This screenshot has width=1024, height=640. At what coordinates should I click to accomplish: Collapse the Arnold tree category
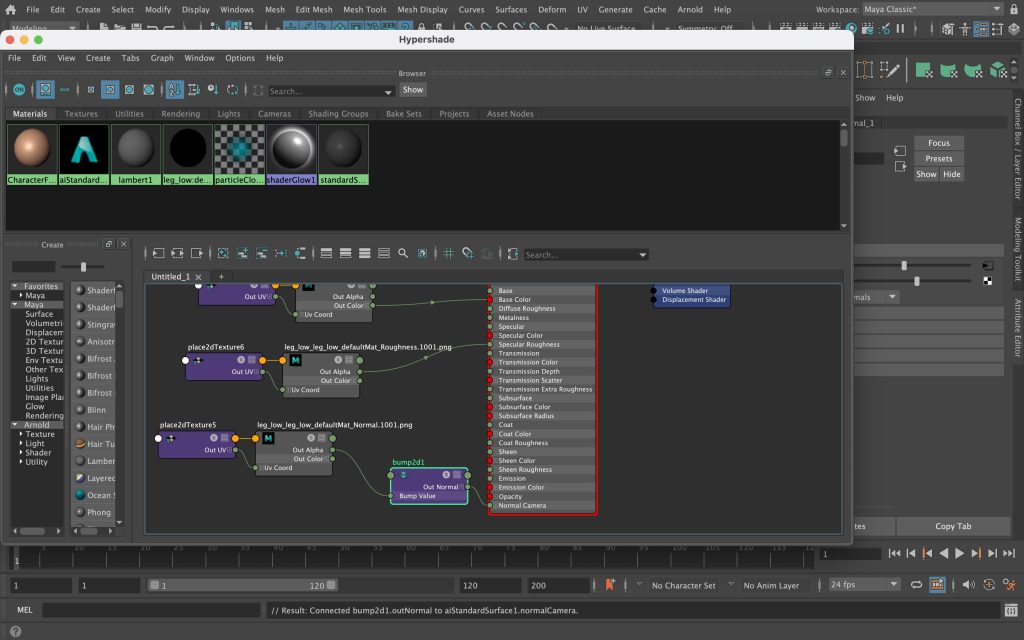pos(15,424)
